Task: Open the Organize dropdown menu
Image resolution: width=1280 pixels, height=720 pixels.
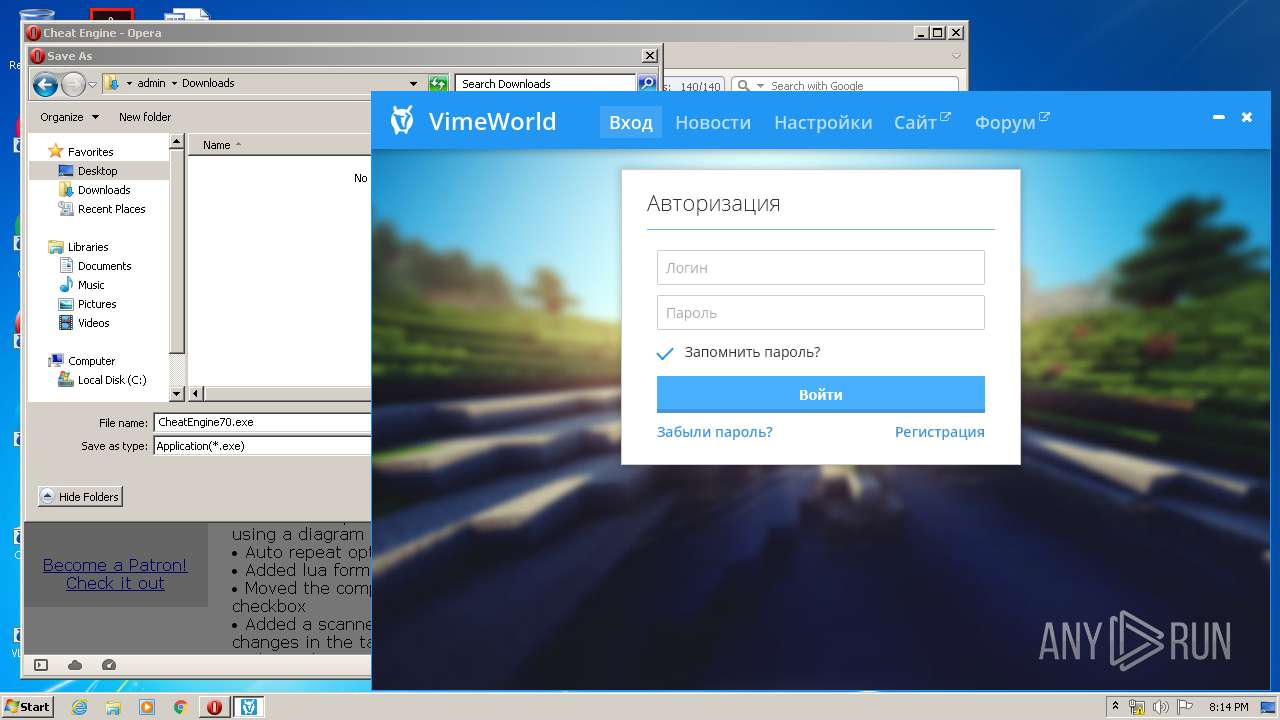Action: (x=70, y=117)
